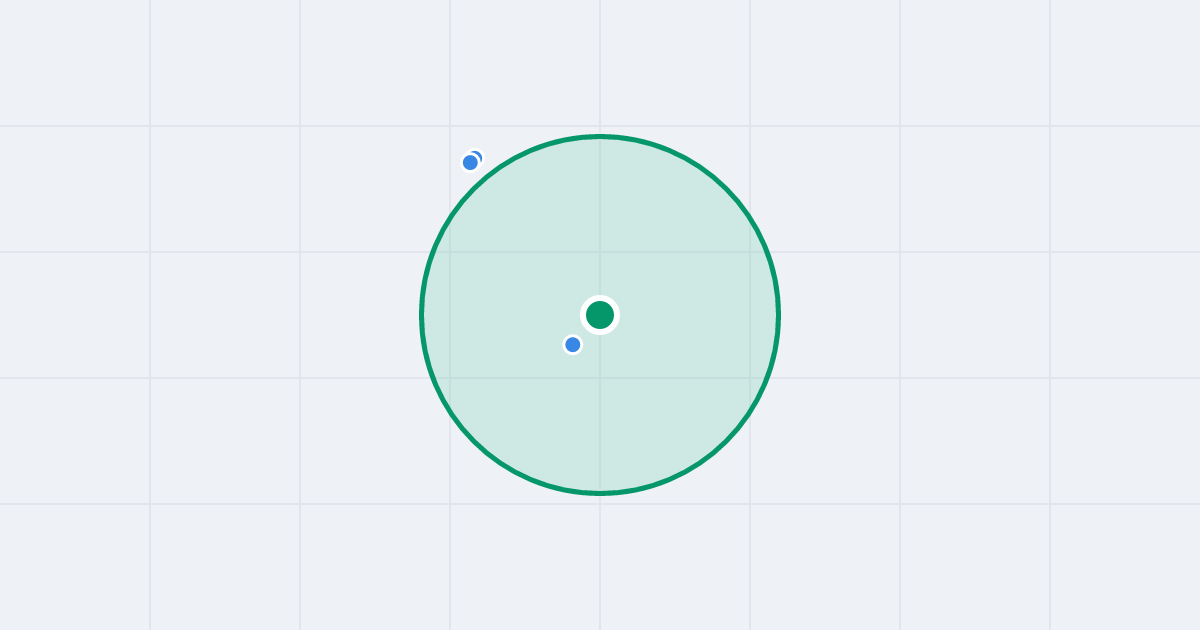This screenshot has width=1200, height=630.
Task: Select the front blue point outside the circle
Action: pyautogui.click(x=470, y=163)
